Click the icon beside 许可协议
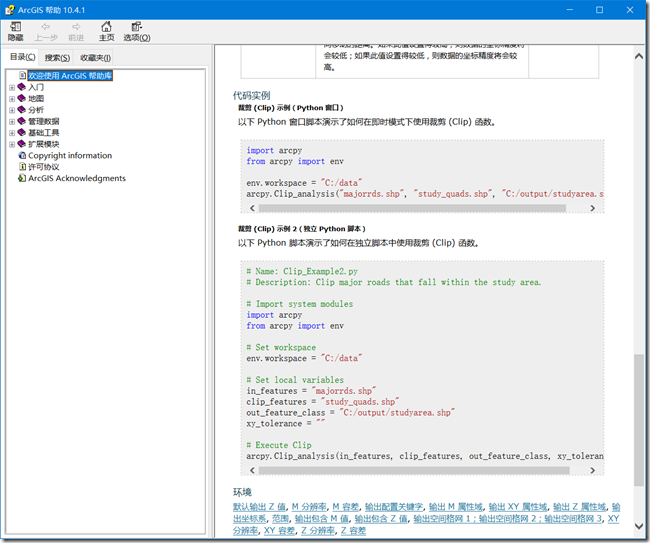This screenshot has height=543, width=650. [x=23, y=167]
